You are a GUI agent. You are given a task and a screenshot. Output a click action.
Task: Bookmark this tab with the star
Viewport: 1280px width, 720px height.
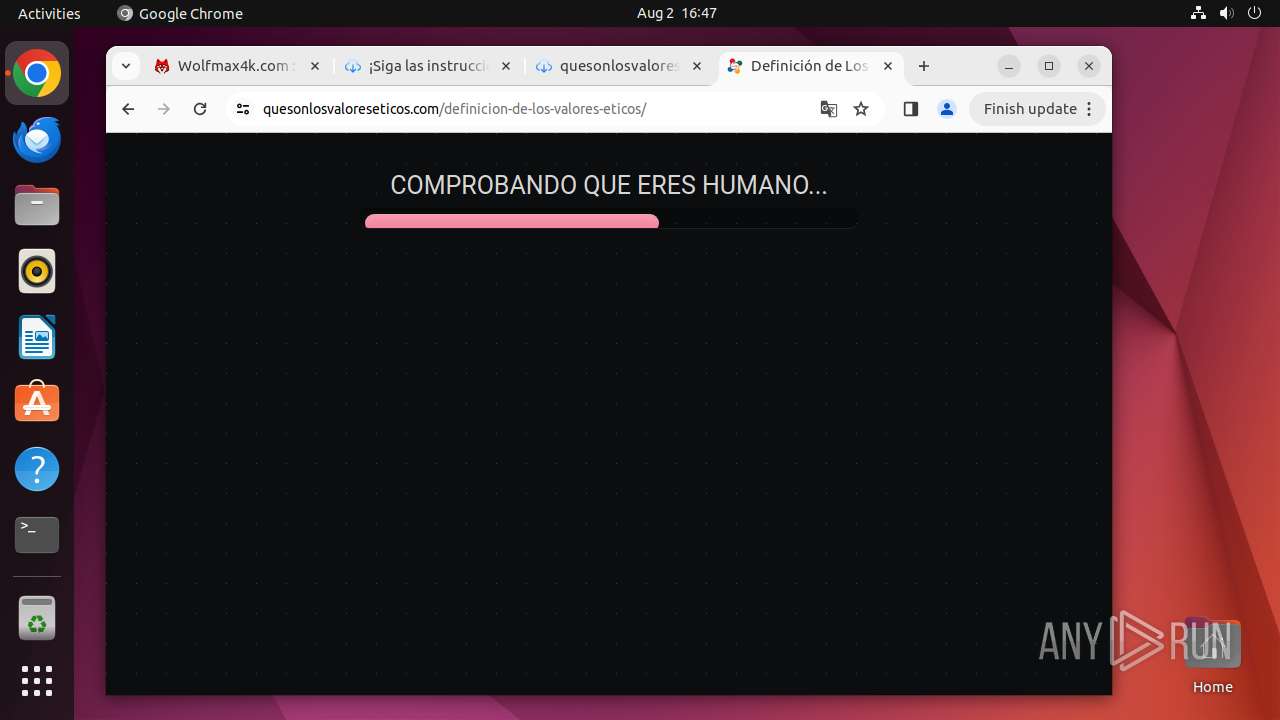pyautogui.click(x=861, y=109)
